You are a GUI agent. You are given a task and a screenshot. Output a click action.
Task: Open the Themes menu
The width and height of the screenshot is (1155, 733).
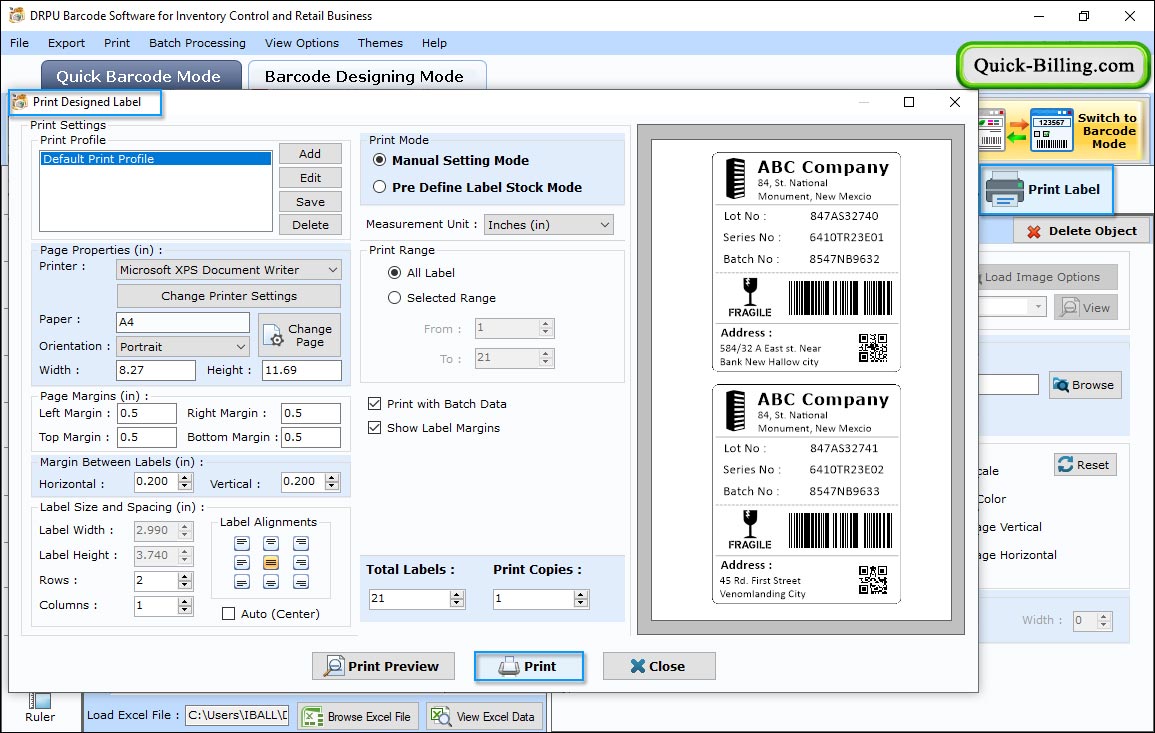(x=380, y=43)
